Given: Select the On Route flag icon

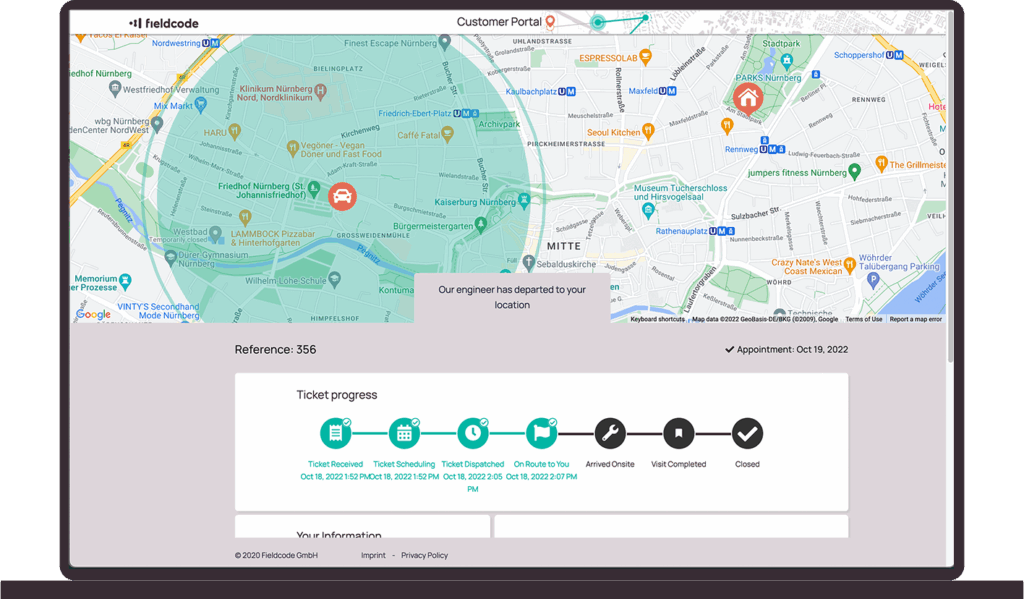Looking at the screenshot, I should [x=541, y=433].
